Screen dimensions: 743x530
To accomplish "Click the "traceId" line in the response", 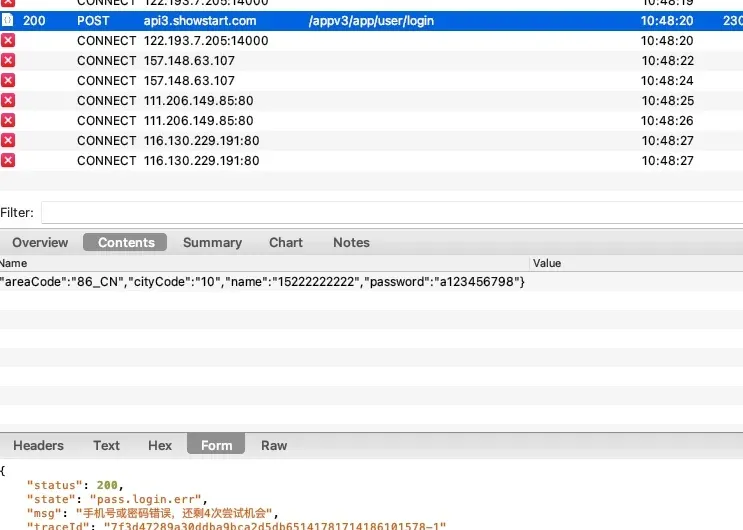I will pos(236,526).
